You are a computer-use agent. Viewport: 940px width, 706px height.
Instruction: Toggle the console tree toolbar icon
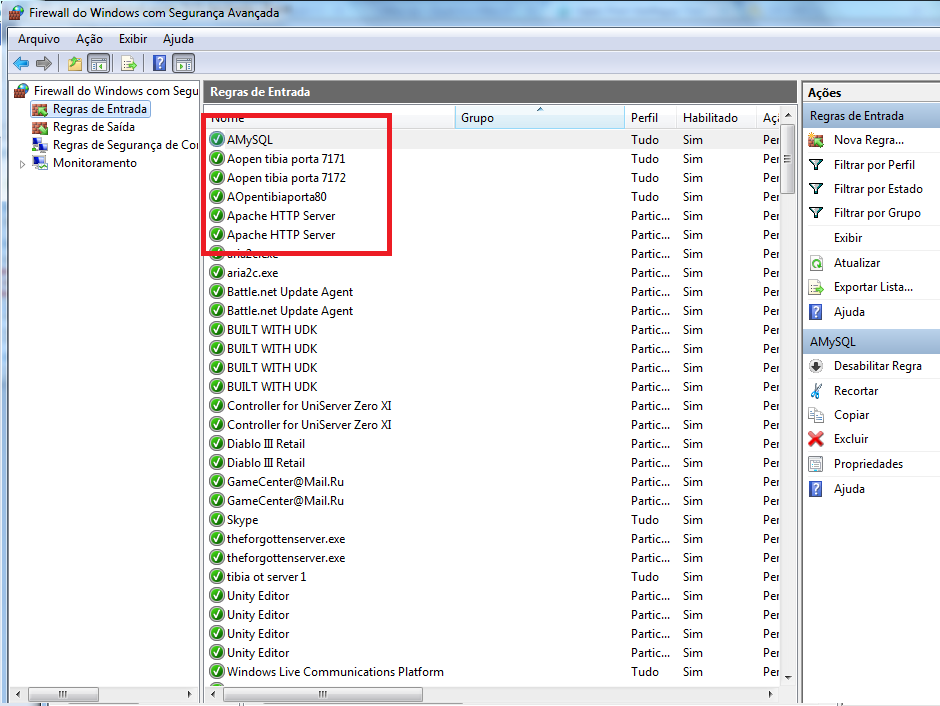pos(99,63)
